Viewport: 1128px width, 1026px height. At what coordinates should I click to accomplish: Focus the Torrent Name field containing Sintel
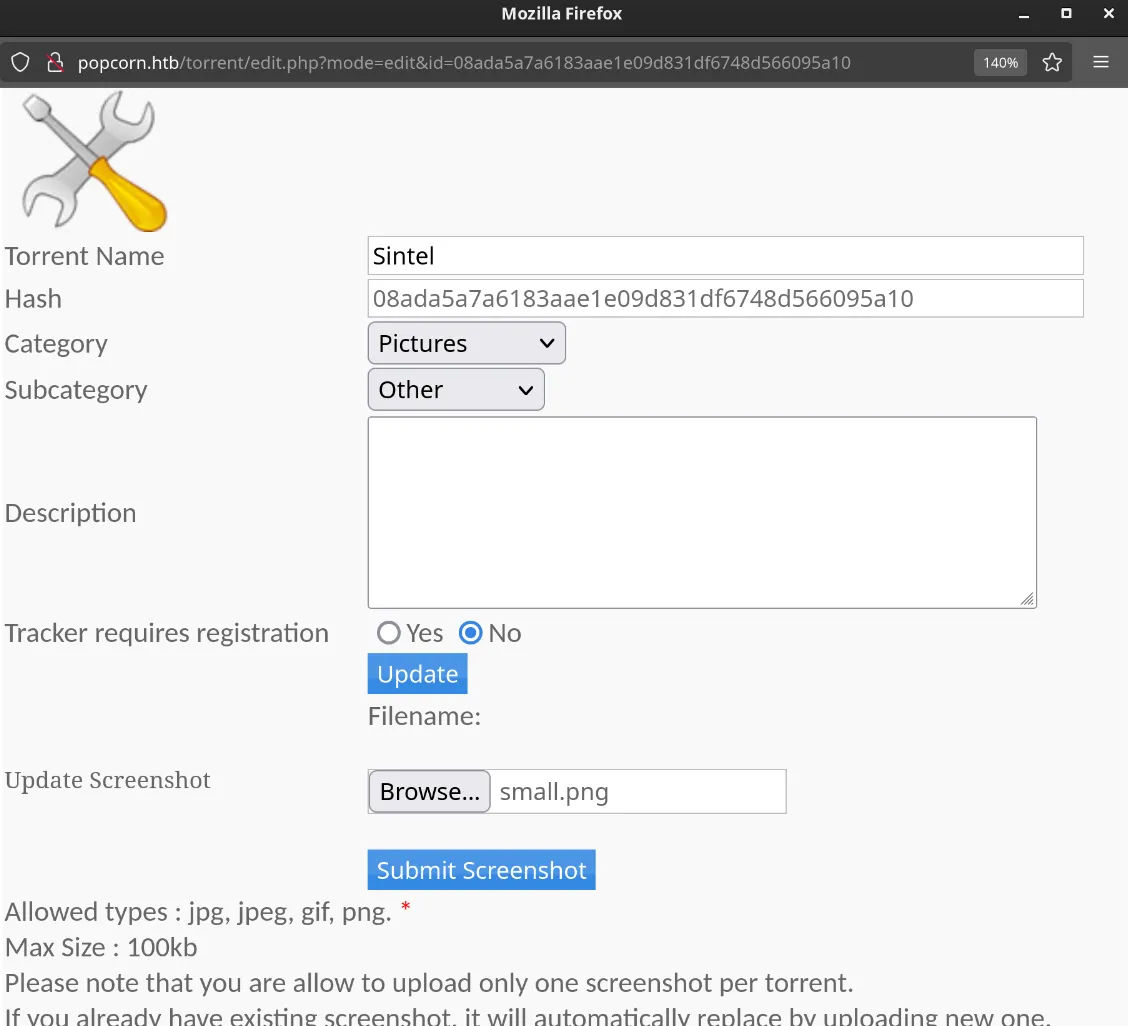[725, 256]
